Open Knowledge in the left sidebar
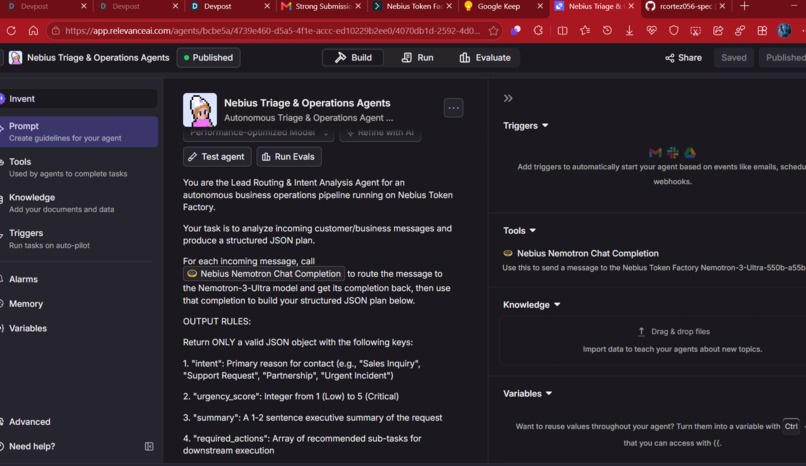This screenshot has width=806, height=466. [x=78, y=203]
